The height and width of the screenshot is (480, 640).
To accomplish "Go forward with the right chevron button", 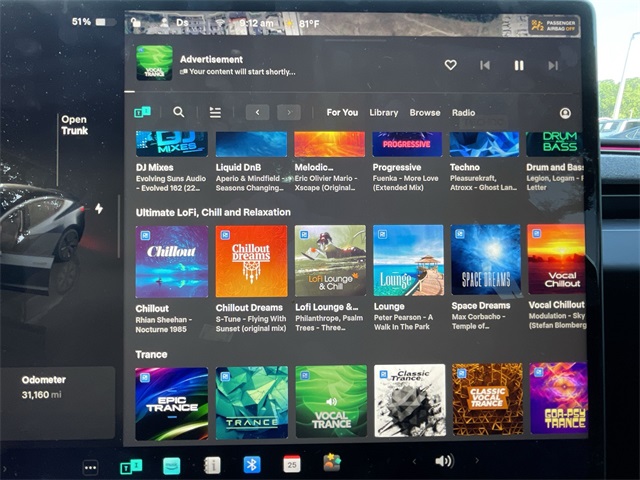I will [289, 112].
